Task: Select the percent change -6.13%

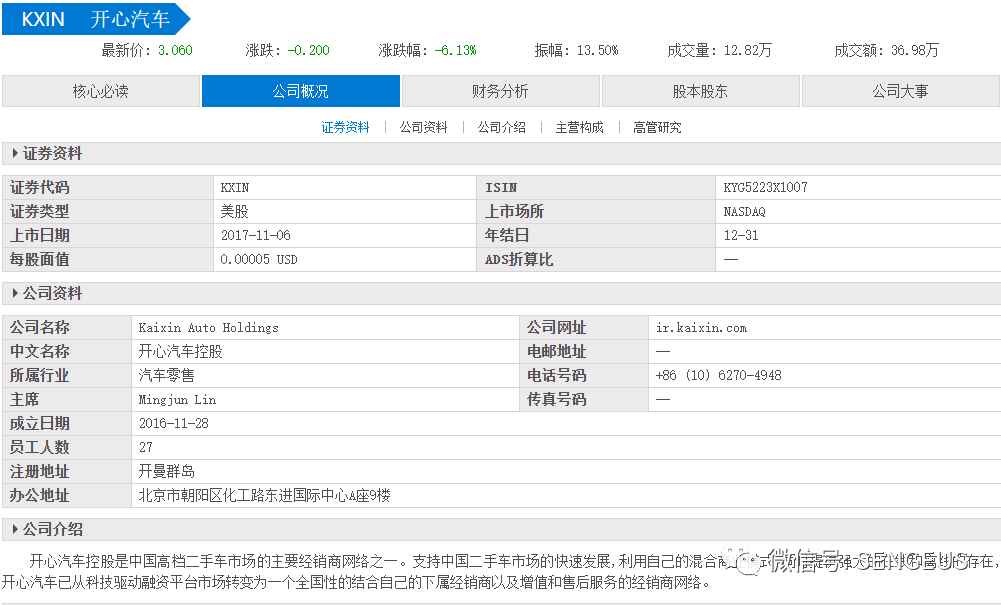Action: coord(455,50)
